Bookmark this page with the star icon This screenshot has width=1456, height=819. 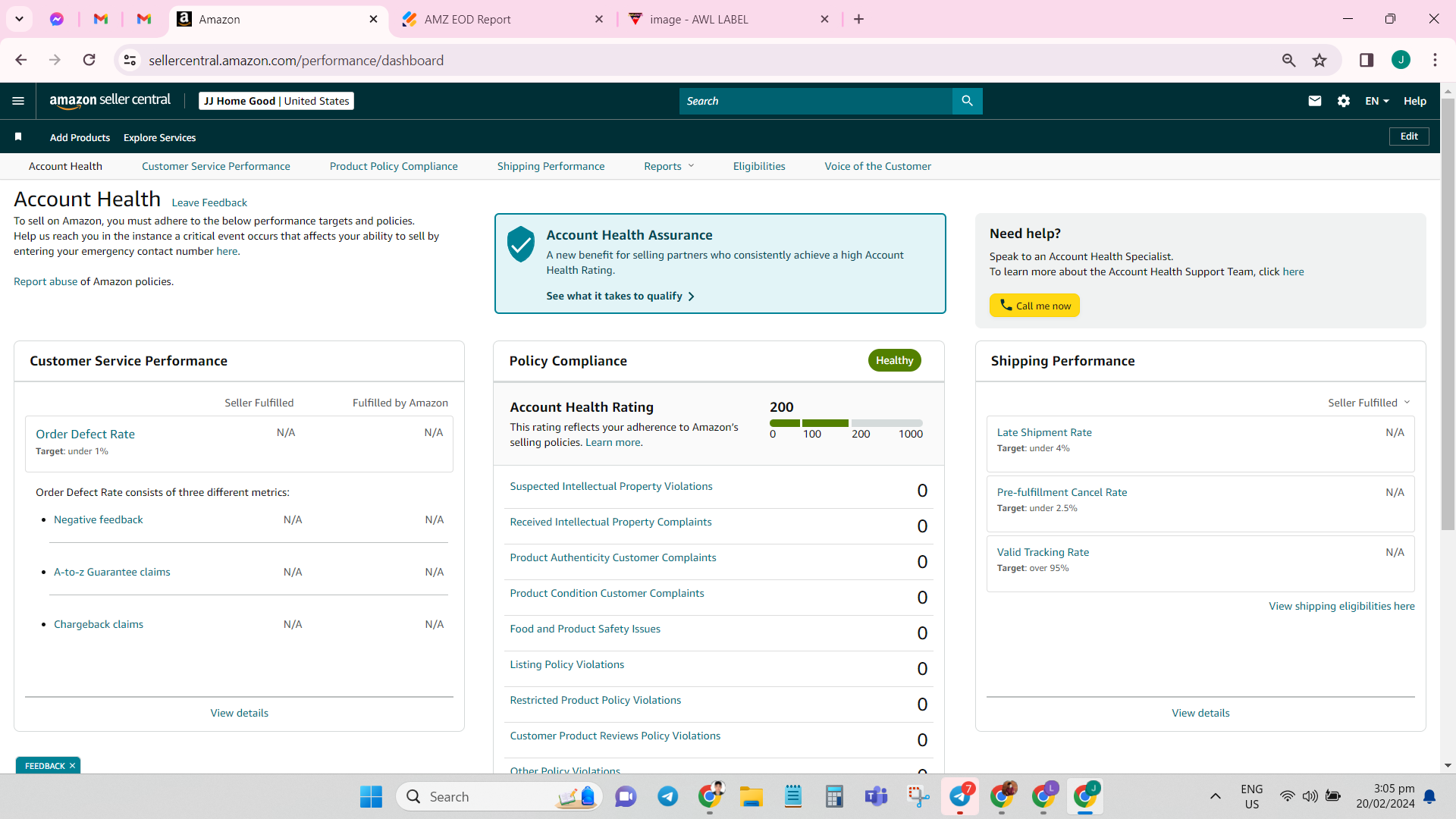point(1320,60)
